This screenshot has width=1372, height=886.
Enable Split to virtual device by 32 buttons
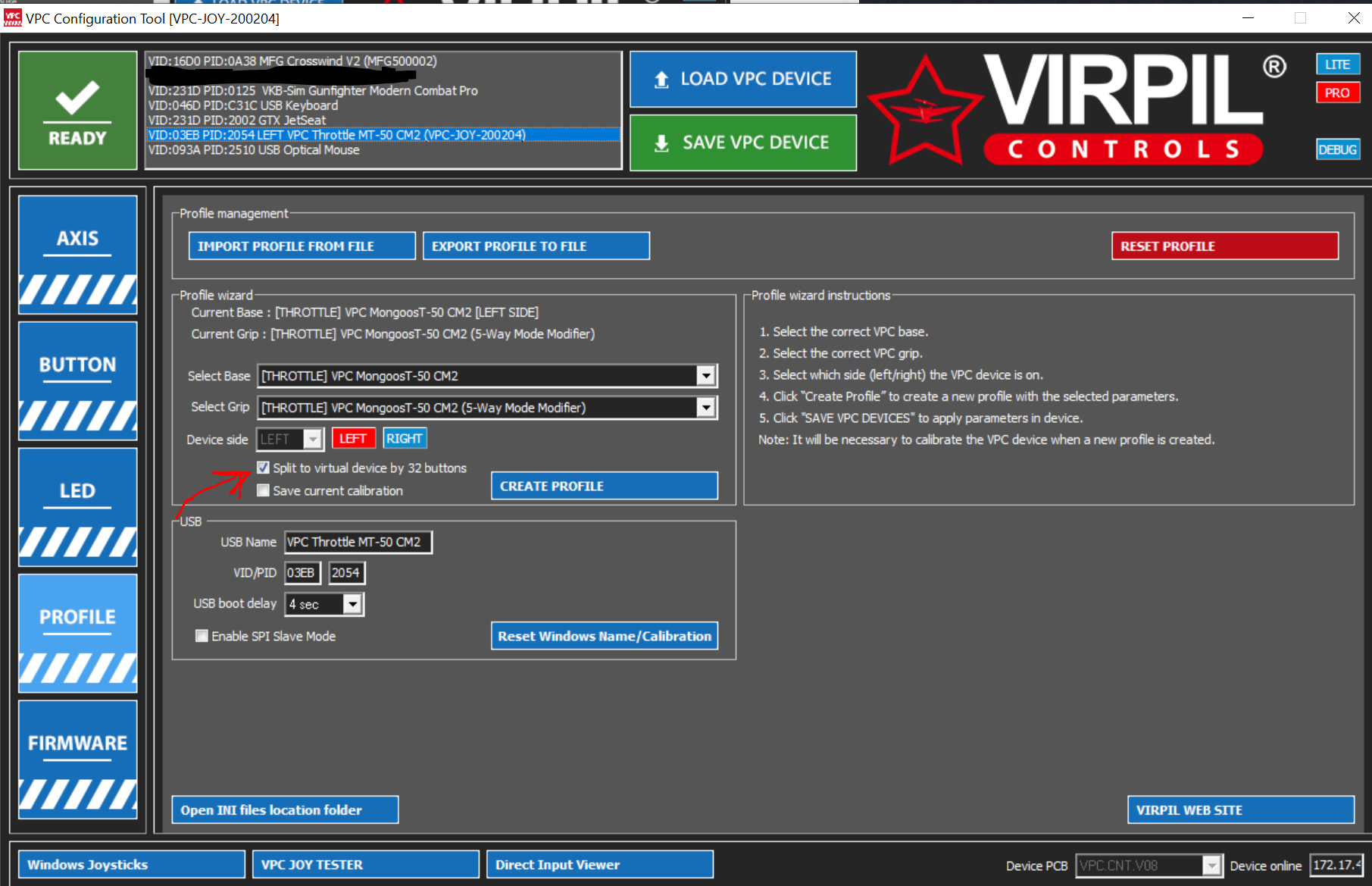click(263, 468)
